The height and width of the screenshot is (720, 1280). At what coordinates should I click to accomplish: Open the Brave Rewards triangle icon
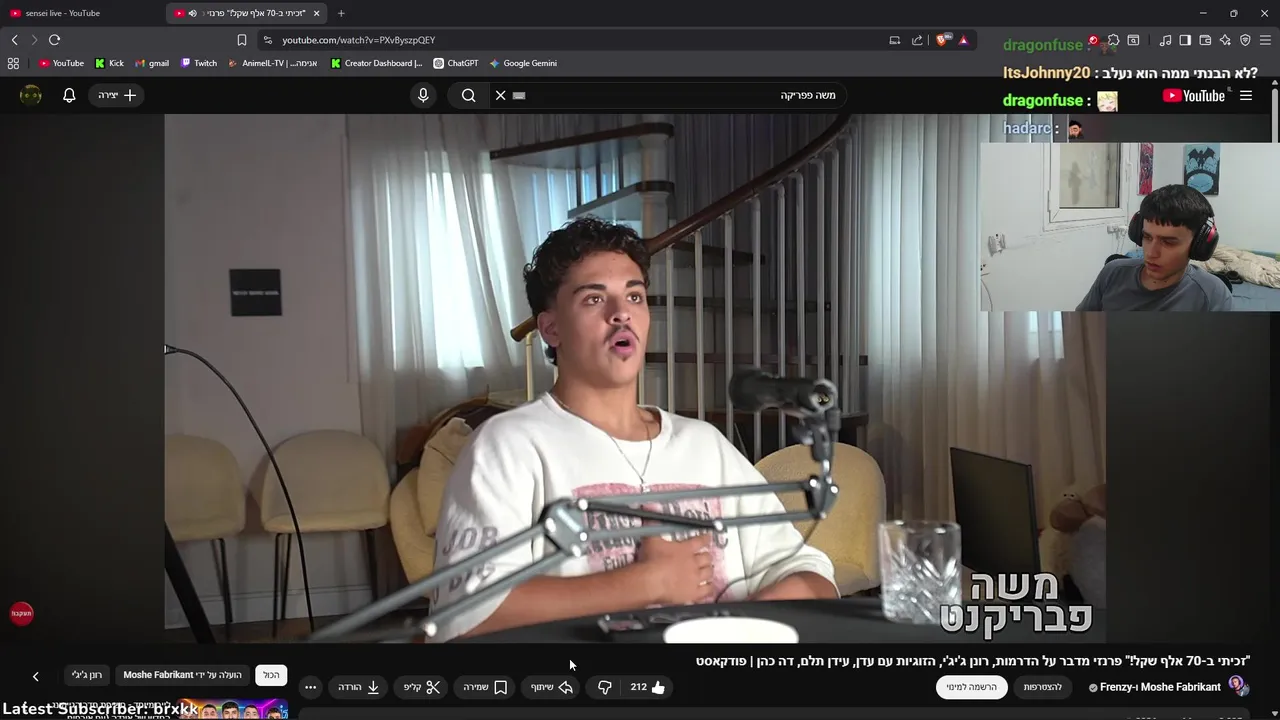click(x=963, y=40)
